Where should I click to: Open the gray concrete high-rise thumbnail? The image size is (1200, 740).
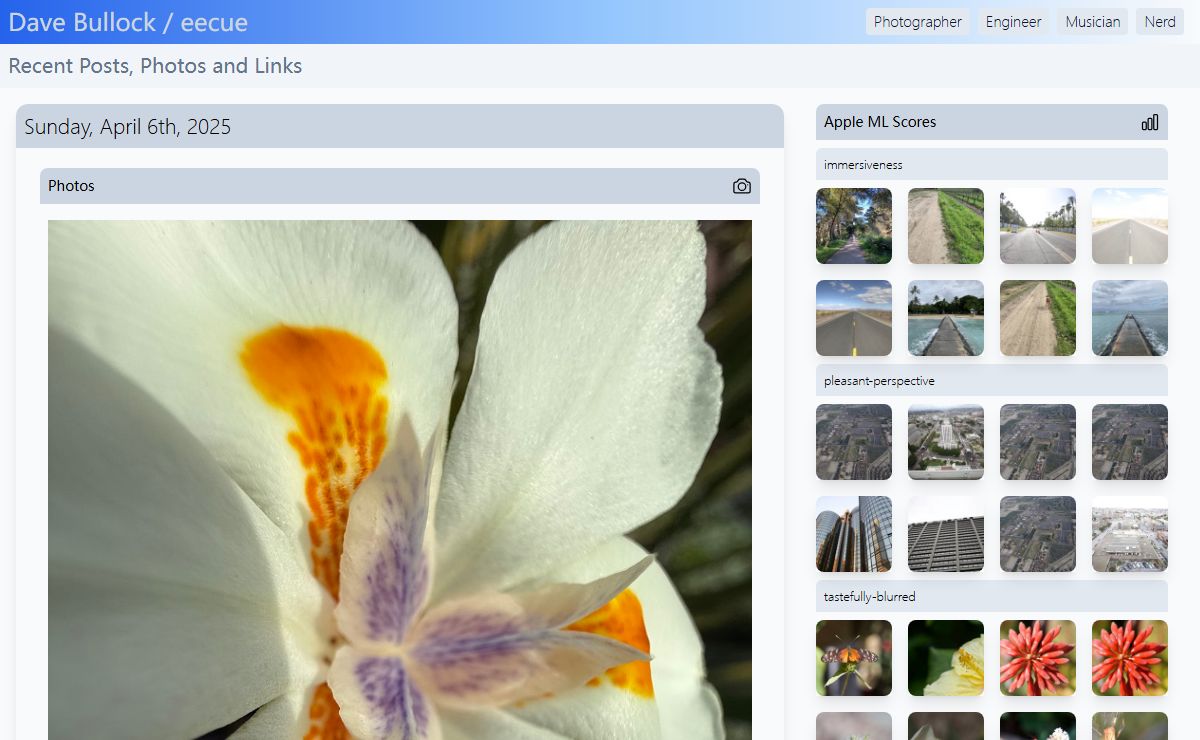click(x=946, y=534)
